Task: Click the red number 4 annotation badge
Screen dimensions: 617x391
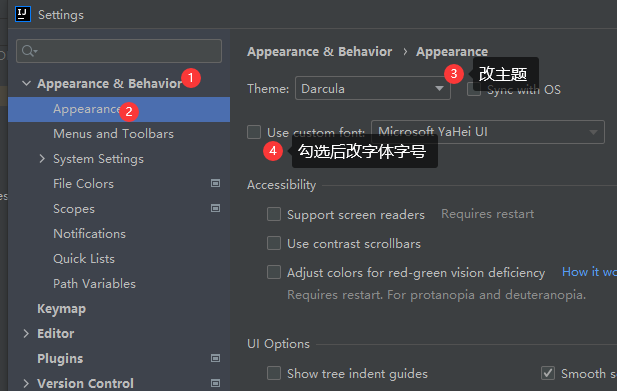Action: [x=273, y=151]
